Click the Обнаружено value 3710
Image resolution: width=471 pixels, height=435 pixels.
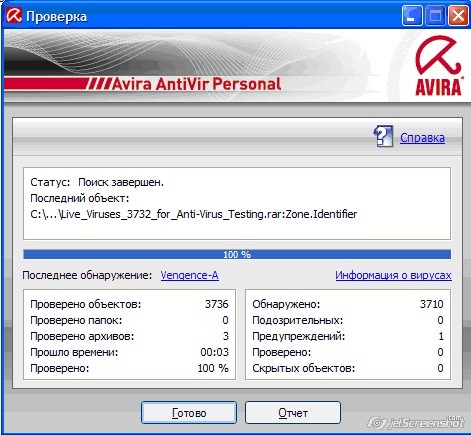coord(431,304)
